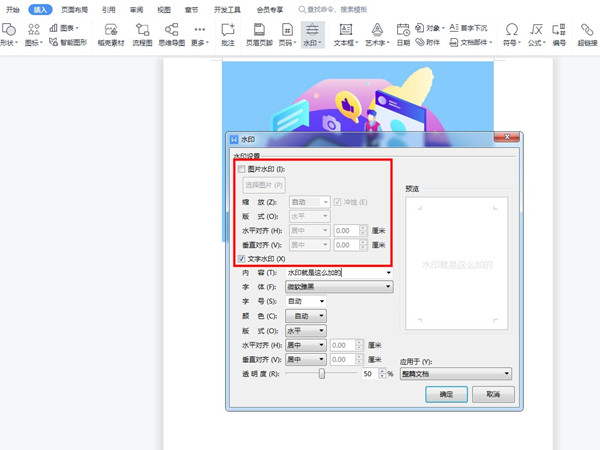Uncheck the 文字水印 text watermark checkbox
The height and width of the screenshot is (450, 600).
(242, 259)
